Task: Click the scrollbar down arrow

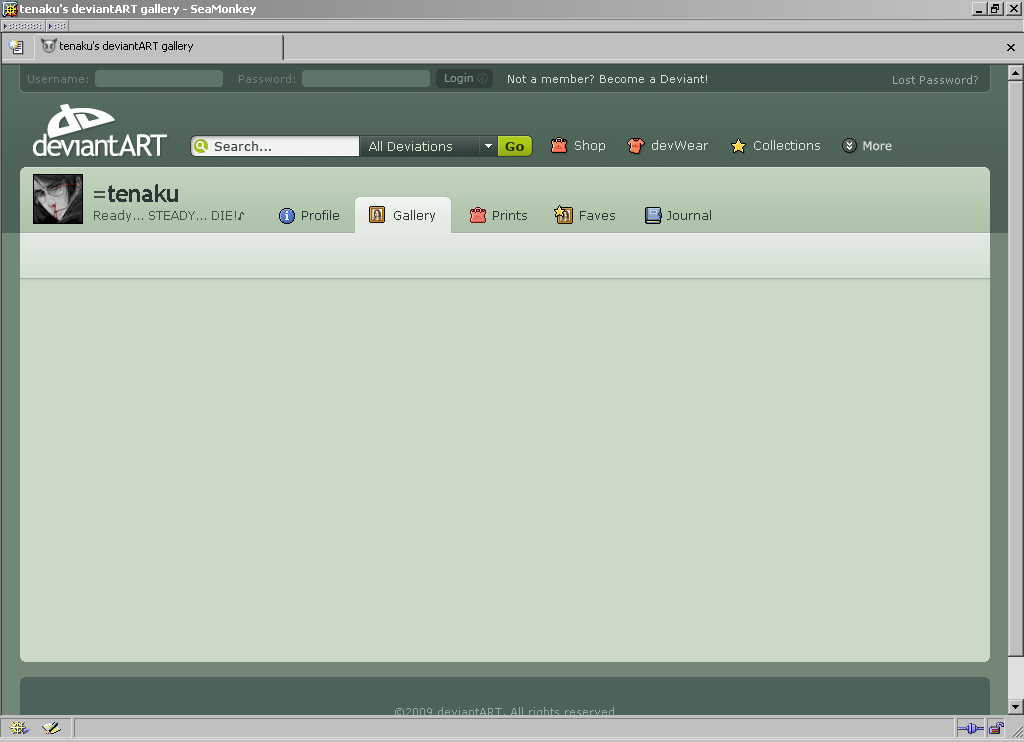Action: pos(1015,707)
